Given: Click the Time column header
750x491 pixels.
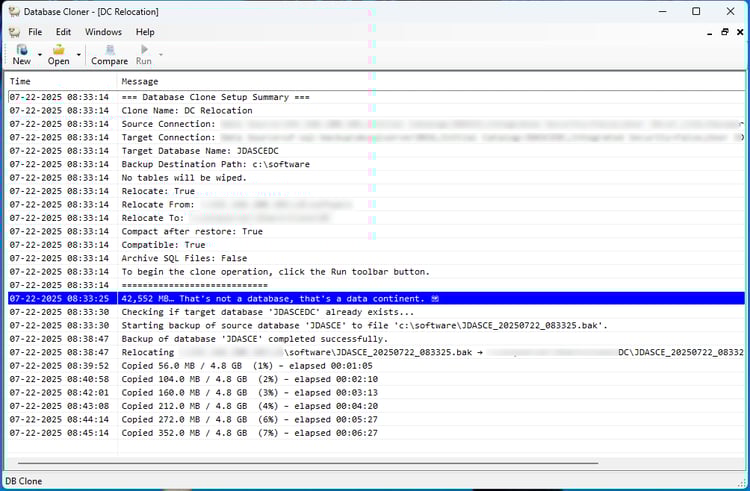Looking at the screenshot, I should (x=61, y=81).
